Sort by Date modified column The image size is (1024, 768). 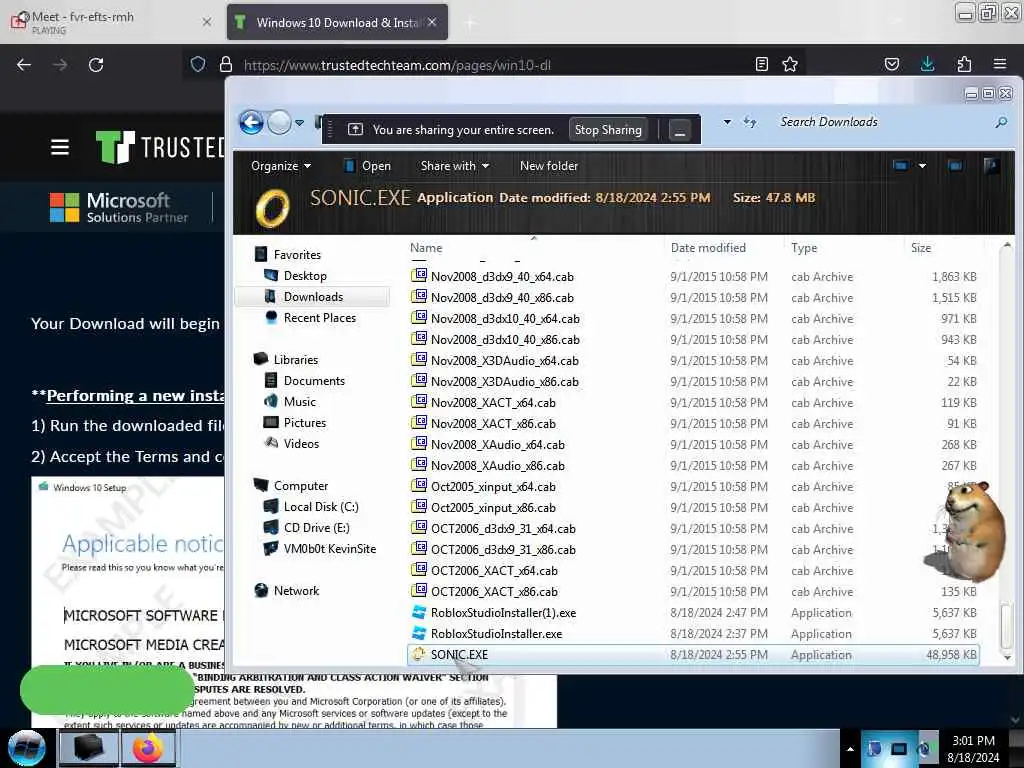click(x=708, y=248)
